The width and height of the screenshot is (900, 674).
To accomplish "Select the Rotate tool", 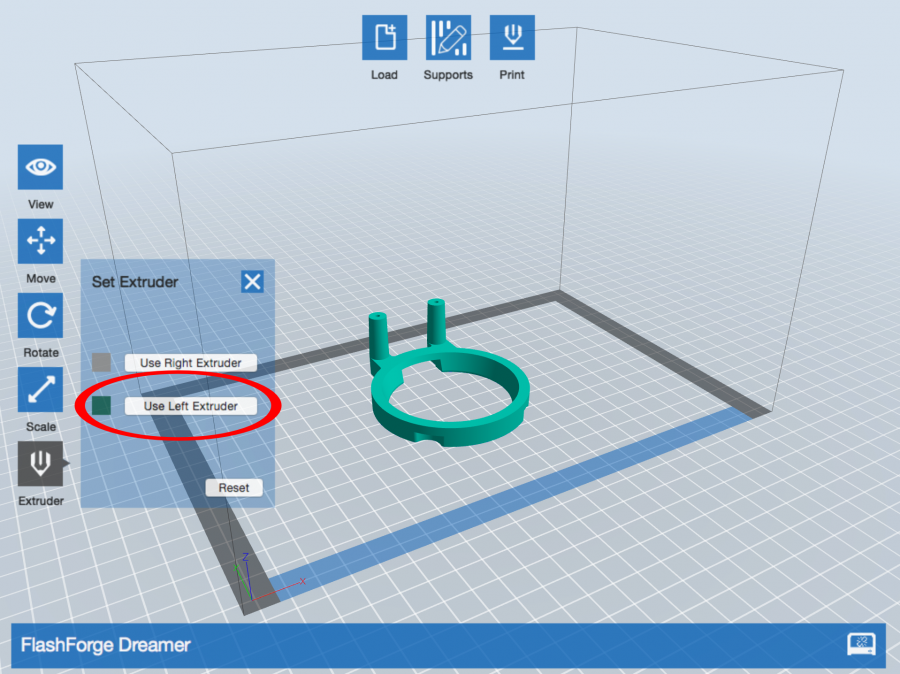I will (40, 315).
